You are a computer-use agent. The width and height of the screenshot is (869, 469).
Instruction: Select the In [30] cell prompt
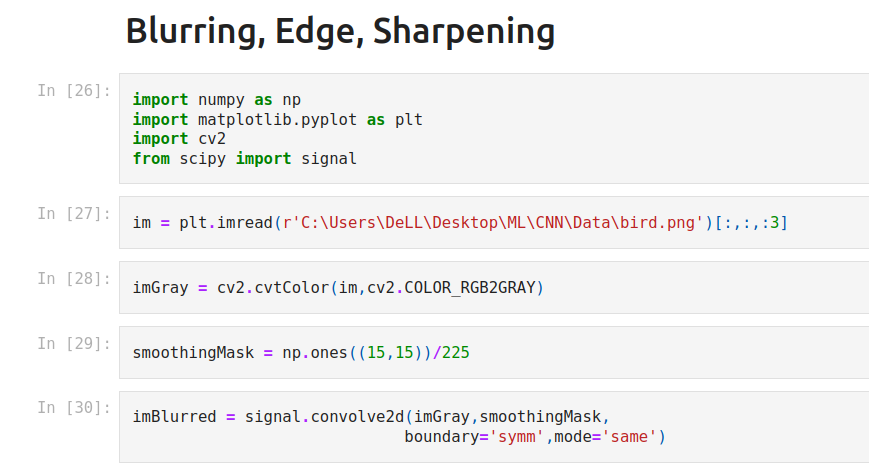74,407
